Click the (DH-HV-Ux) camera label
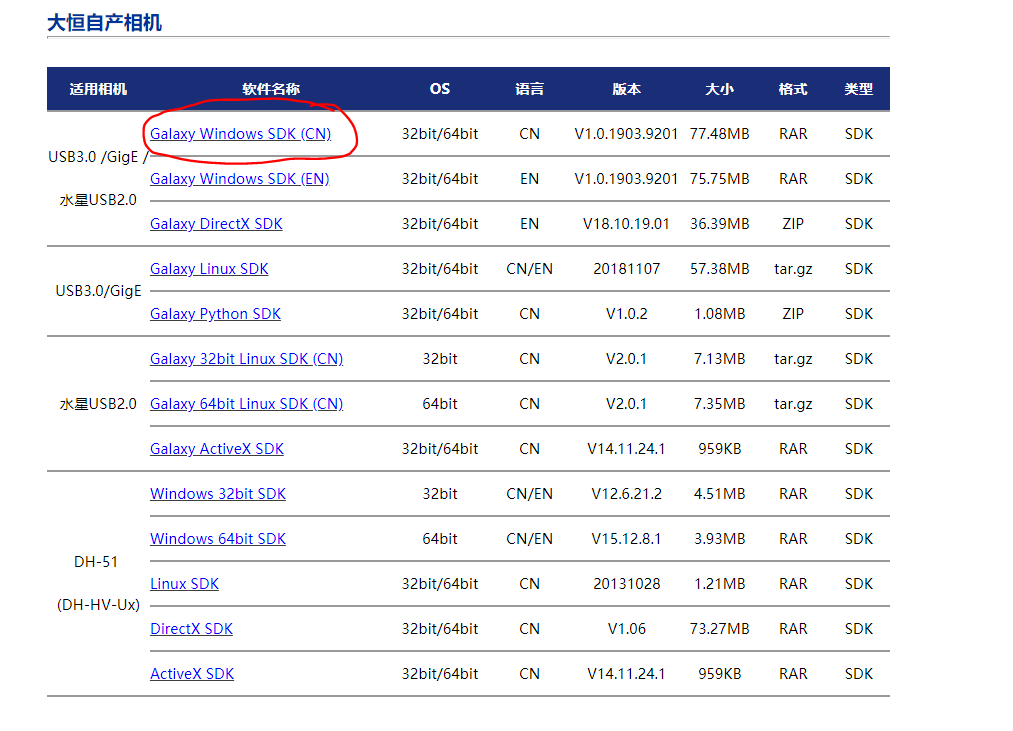The height and width of the screenshot is (731, 1013). [98, 605]
